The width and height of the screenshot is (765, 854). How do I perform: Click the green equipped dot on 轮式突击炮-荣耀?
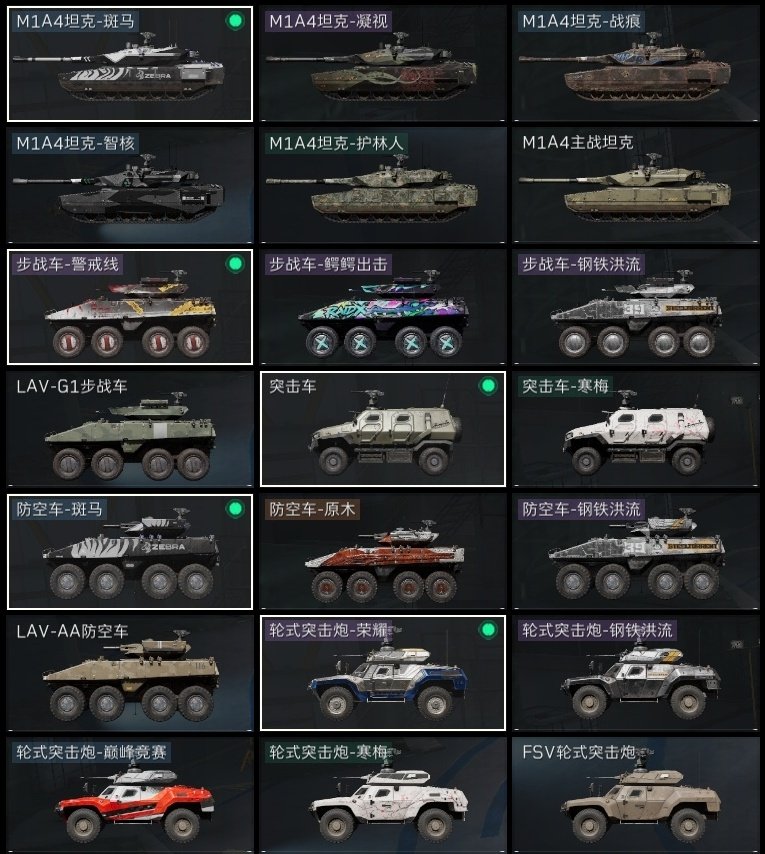coord(488,630)
